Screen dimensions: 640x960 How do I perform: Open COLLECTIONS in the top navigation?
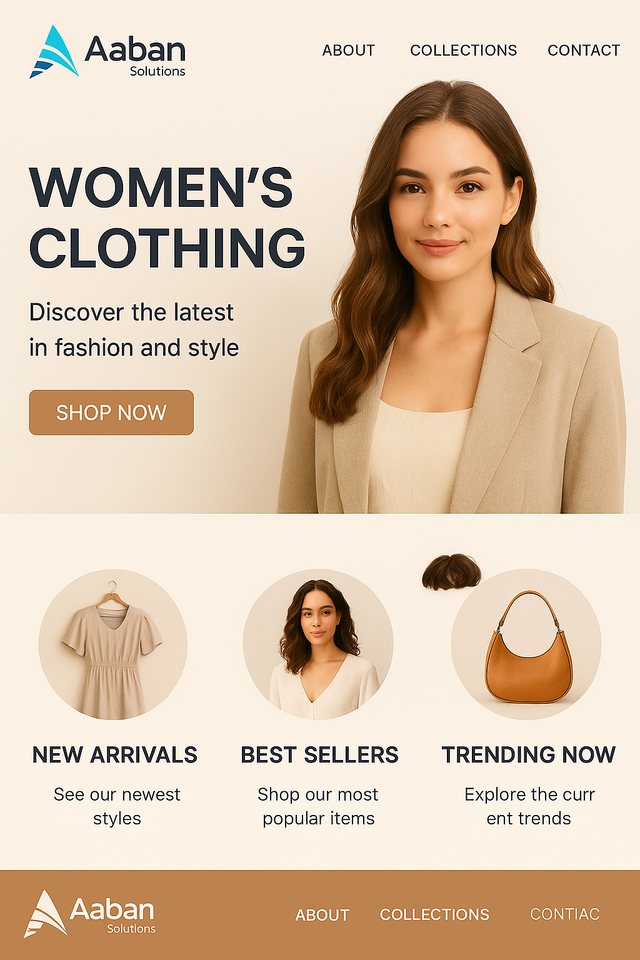(463, 50)
